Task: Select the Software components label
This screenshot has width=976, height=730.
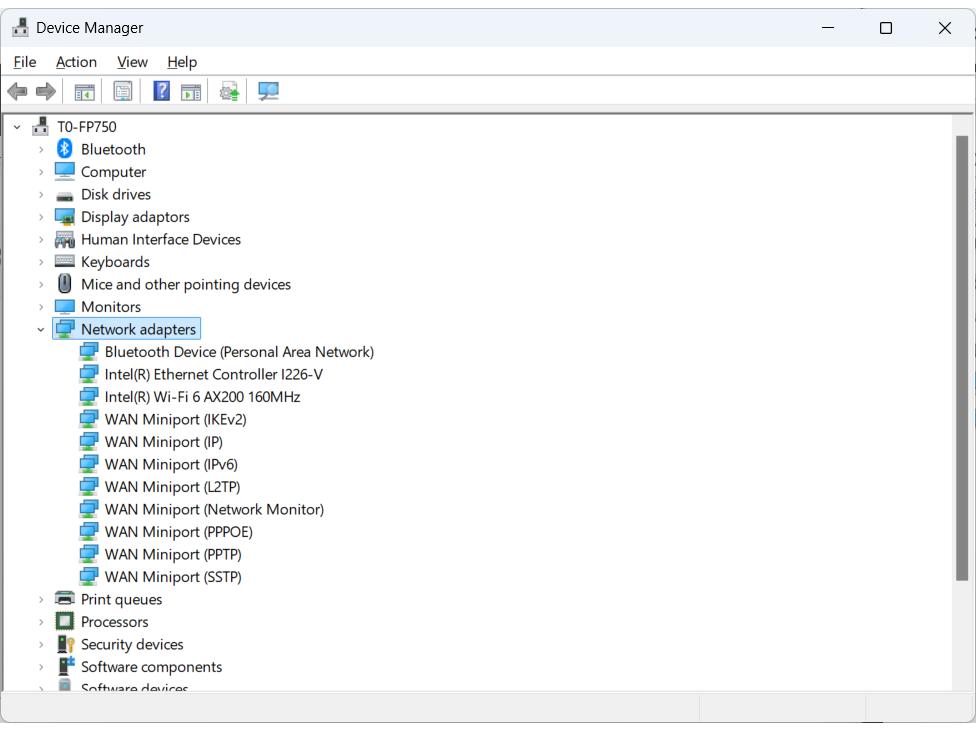Action: (x=151, y=667)
